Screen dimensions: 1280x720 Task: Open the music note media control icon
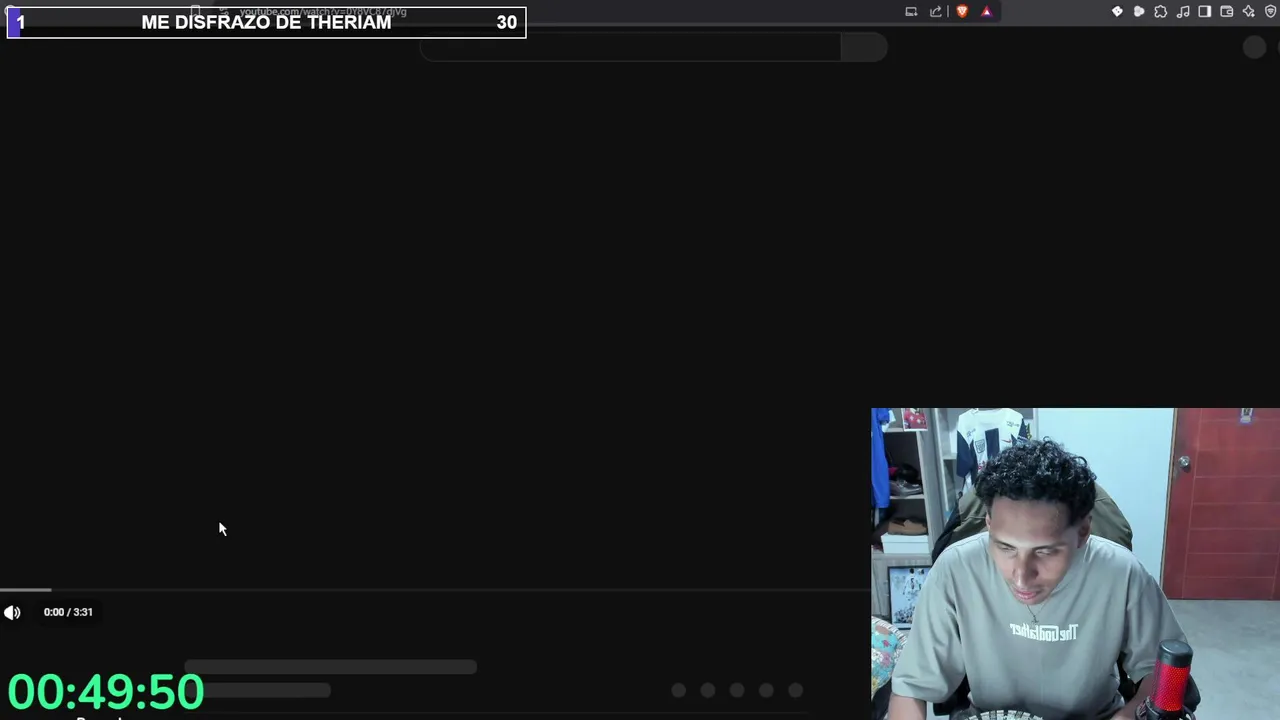[1183, 12]
